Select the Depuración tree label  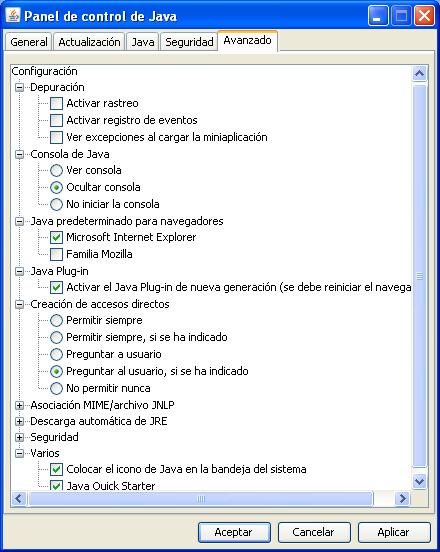[x=57, y=87]
